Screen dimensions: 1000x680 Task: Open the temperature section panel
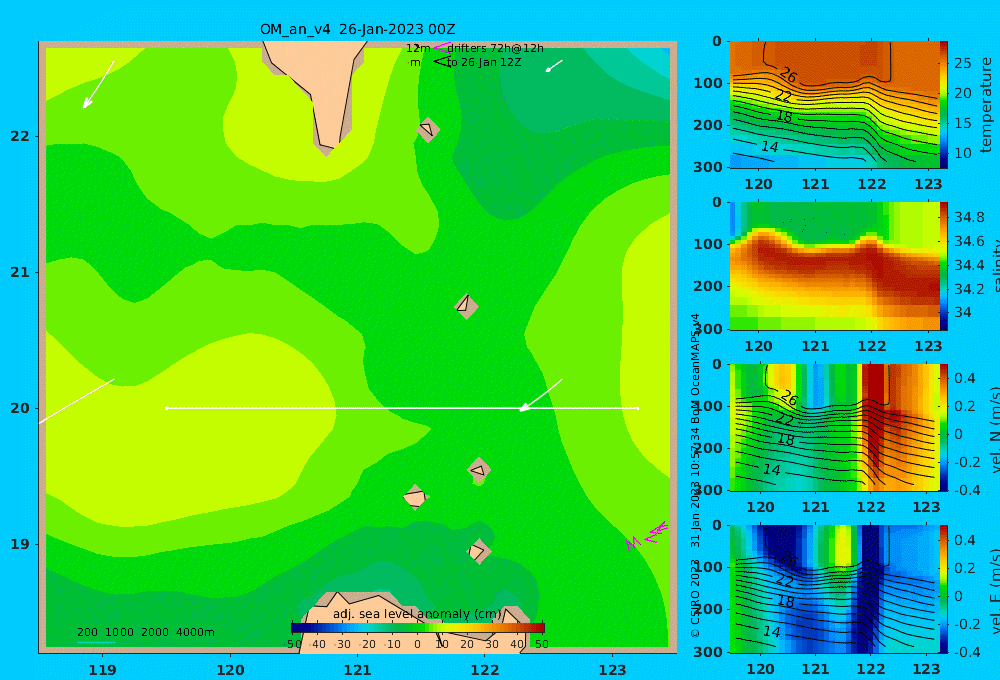[x=834, y=105]
